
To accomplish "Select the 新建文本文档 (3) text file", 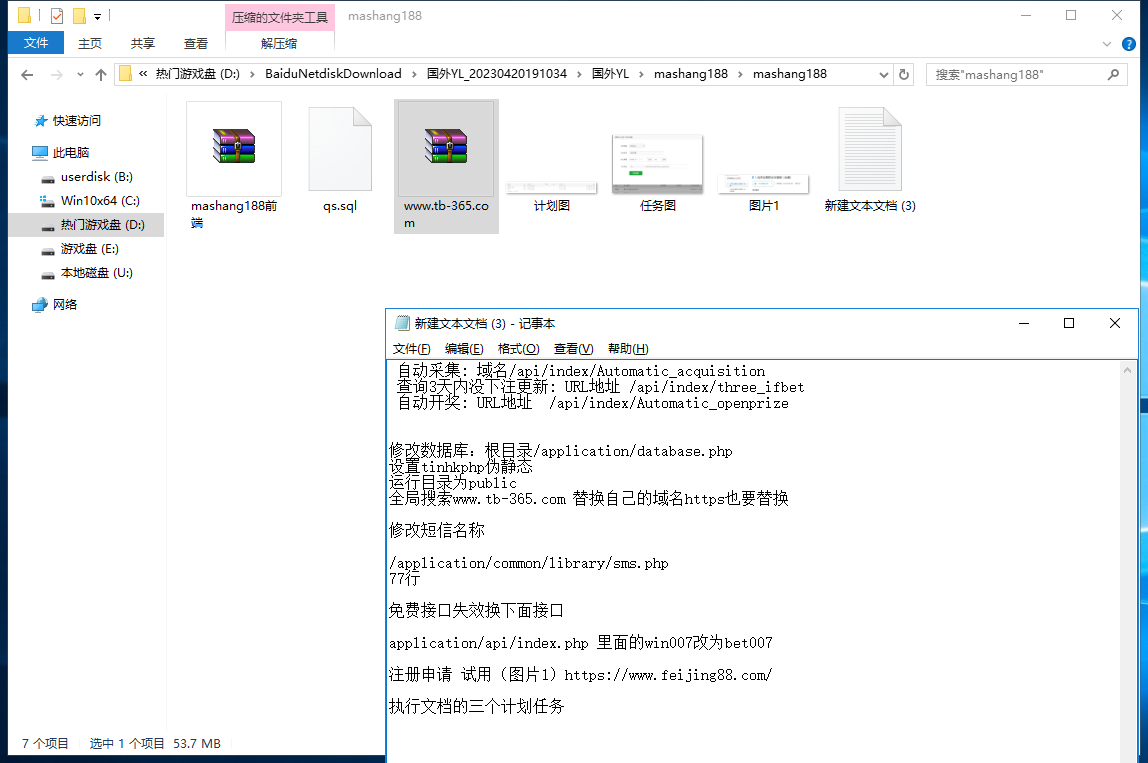I will coord(869,148).
